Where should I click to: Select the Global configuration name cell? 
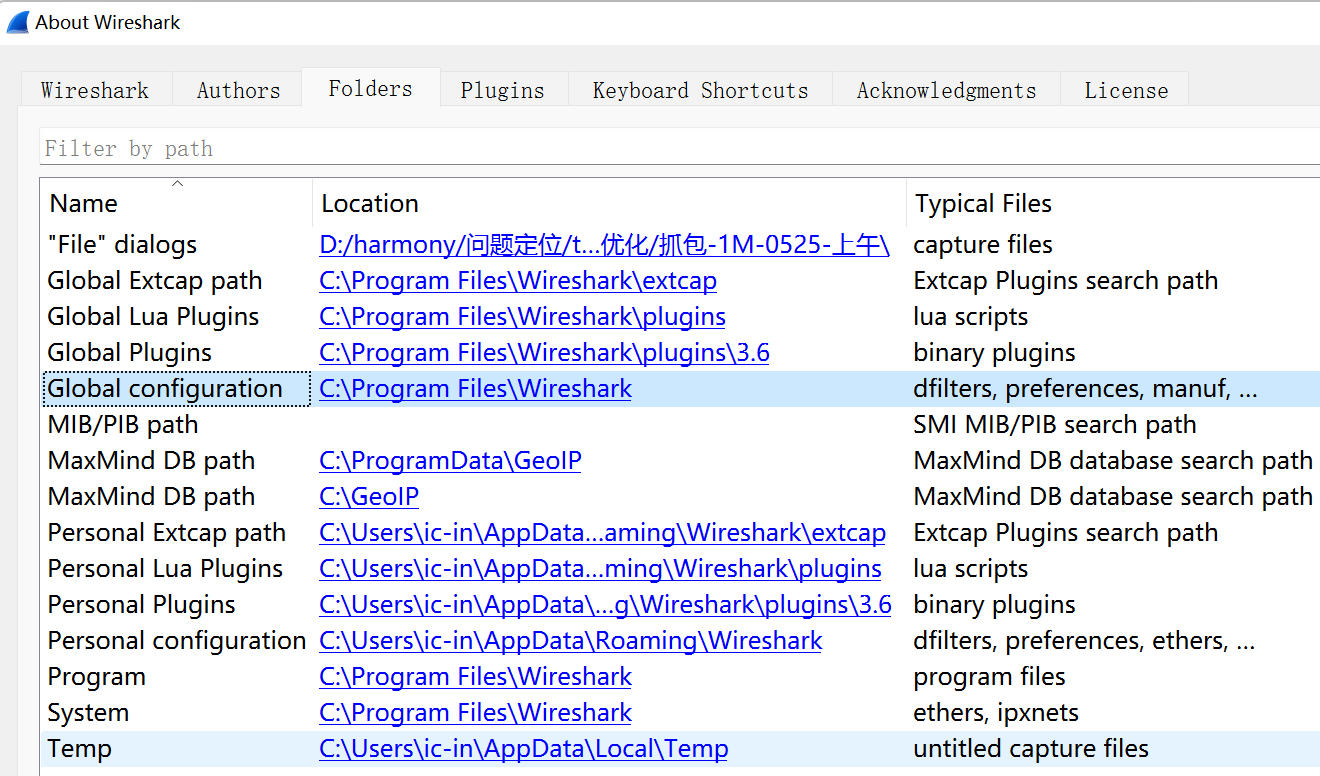pyautogui.click(x=165, y=389)
